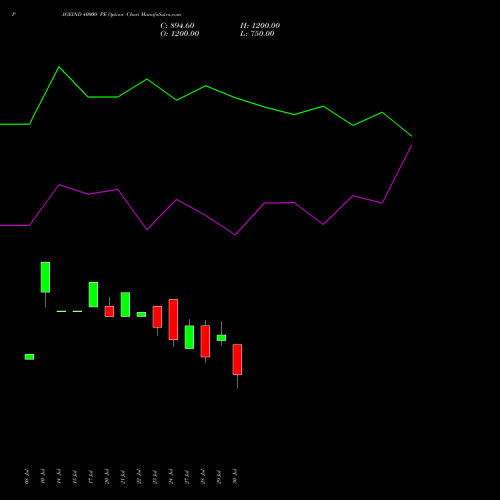The width and height of the screenshot is (500, 500).
Task: Select the small green candle above 08 Jul
Action: tap(29, 357)
